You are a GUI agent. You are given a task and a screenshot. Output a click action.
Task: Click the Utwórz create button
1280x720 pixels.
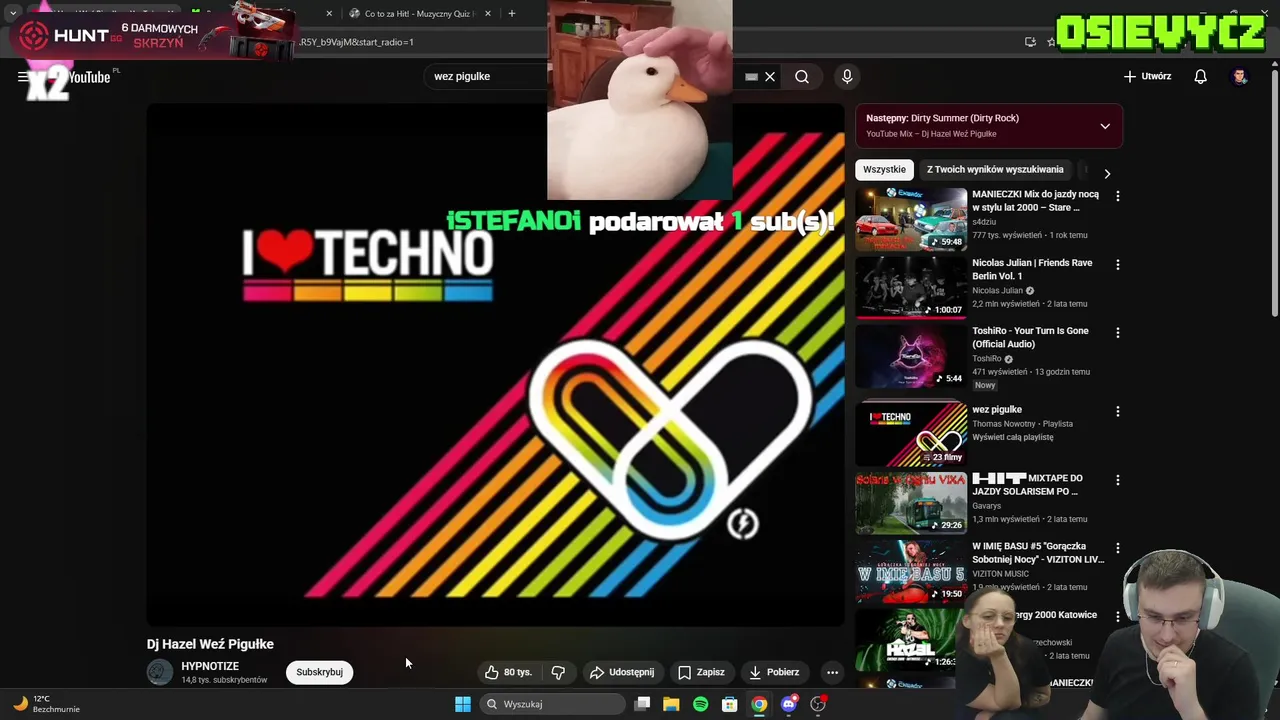1147,76
